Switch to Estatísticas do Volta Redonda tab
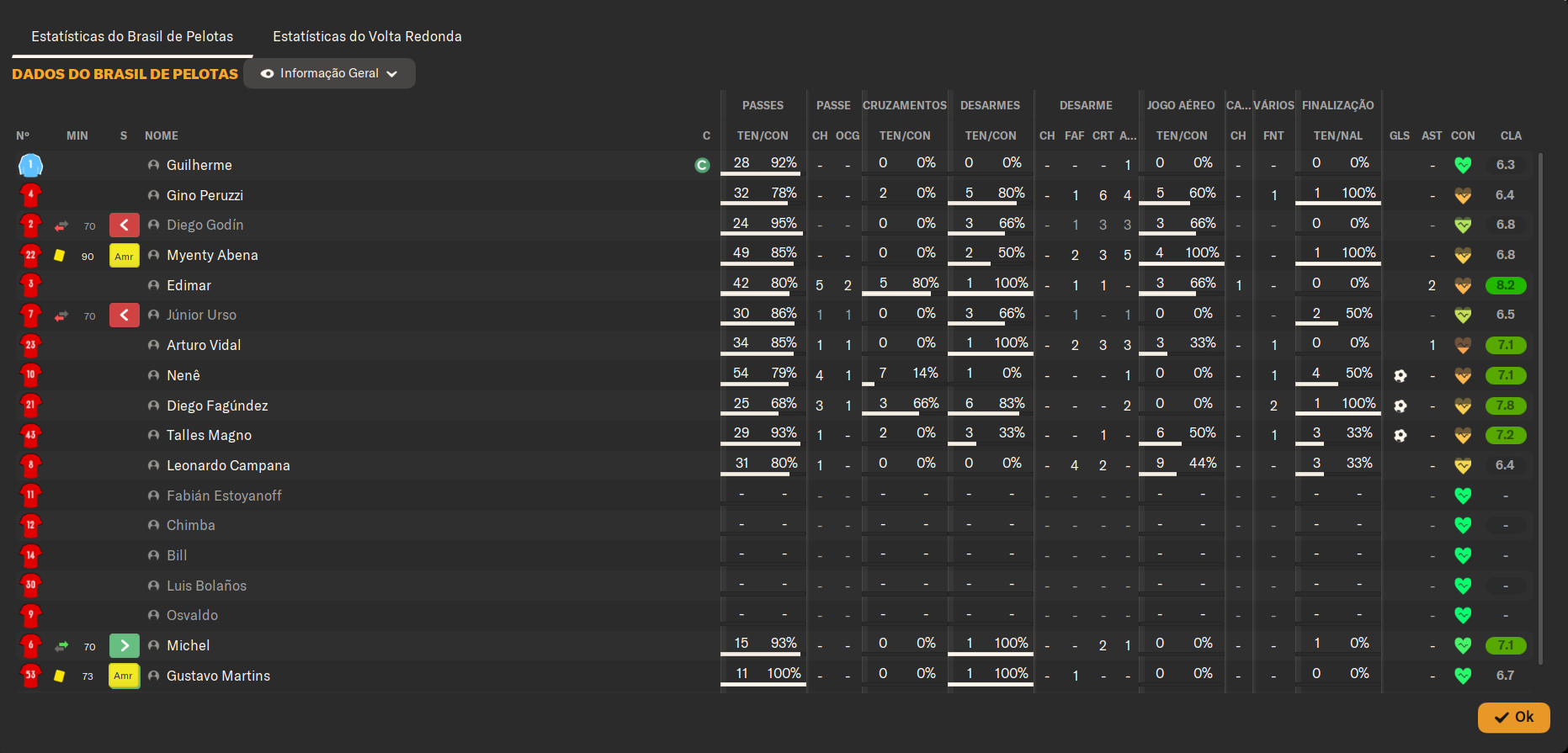This screenshot has width=1568, height=753. tap(367, 36)
